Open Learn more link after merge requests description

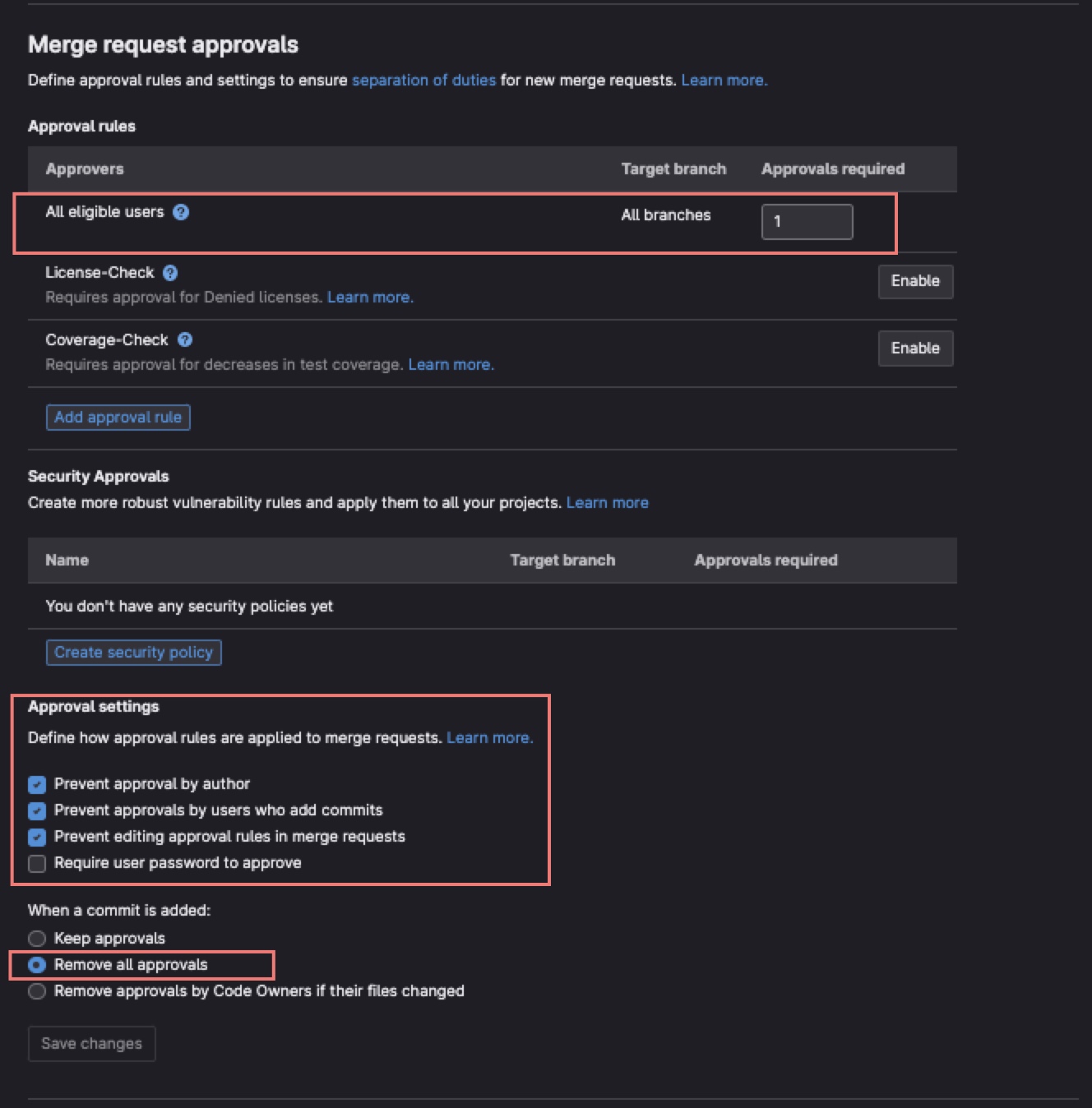point(724,81)
